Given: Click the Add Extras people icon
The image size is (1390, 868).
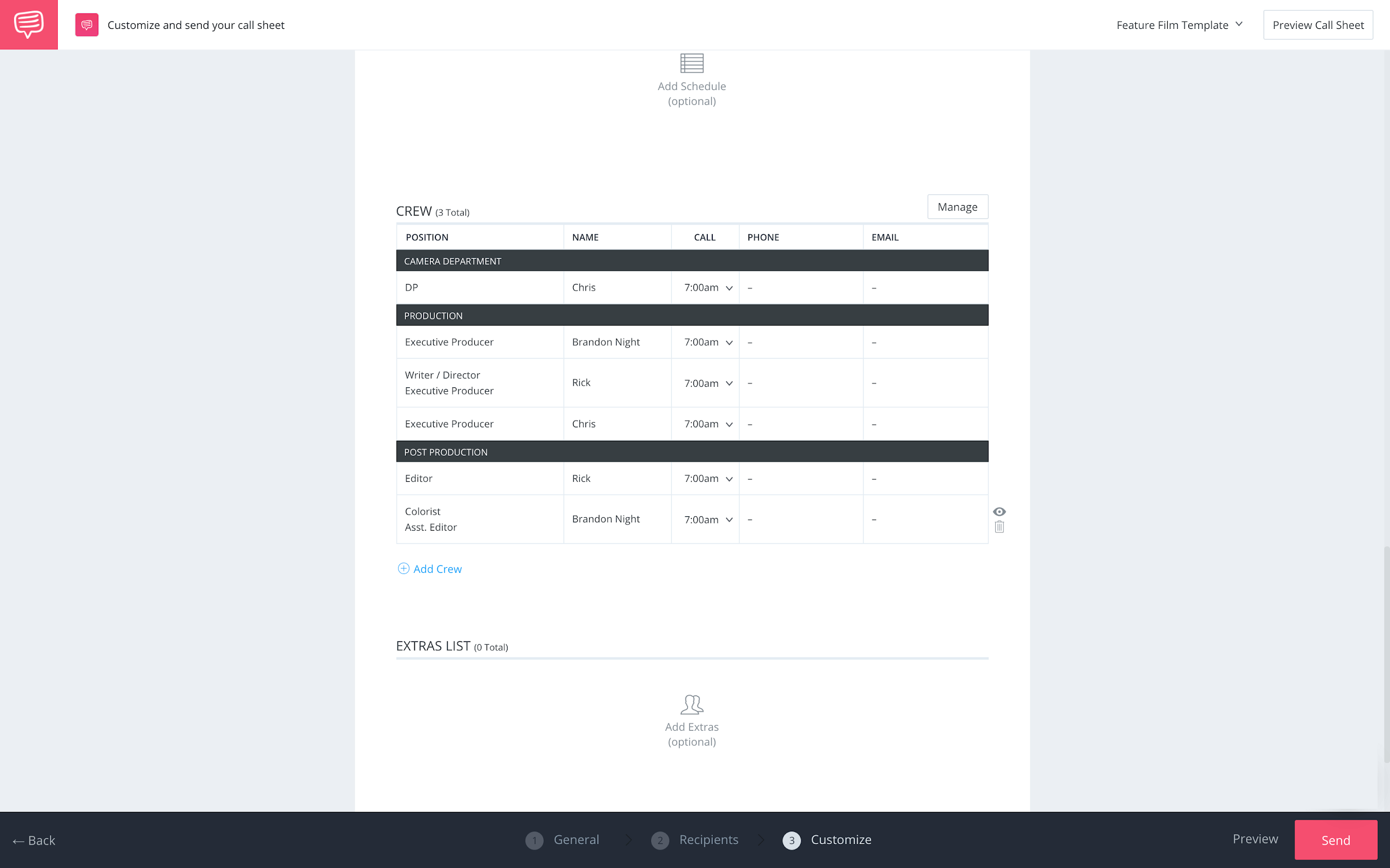Looking at the screenshot, I should point(691,703).
